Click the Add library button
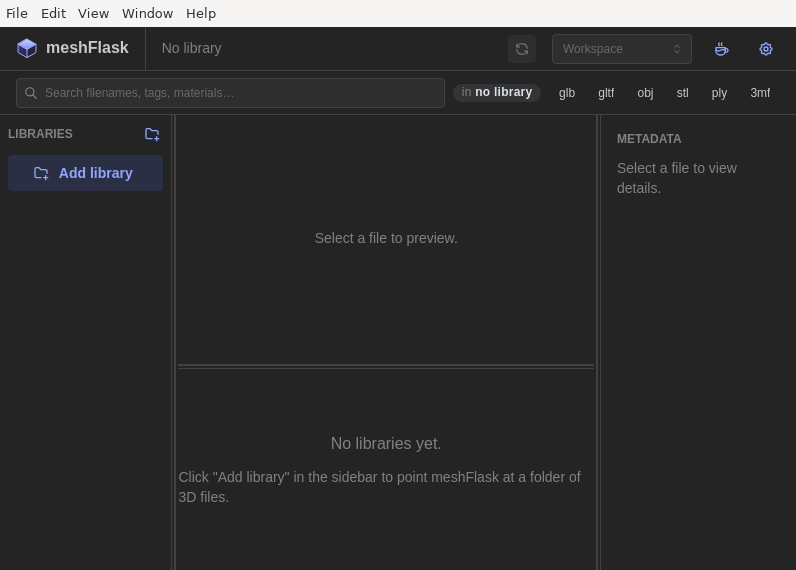 pyautogui.click(x=85, y=173)
